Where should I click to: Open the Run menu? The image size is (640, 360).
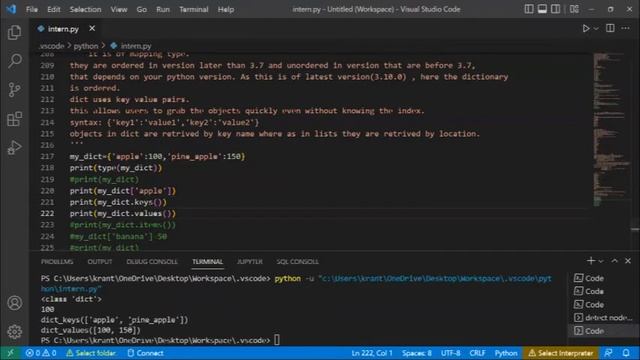click(x=163, y=9)
